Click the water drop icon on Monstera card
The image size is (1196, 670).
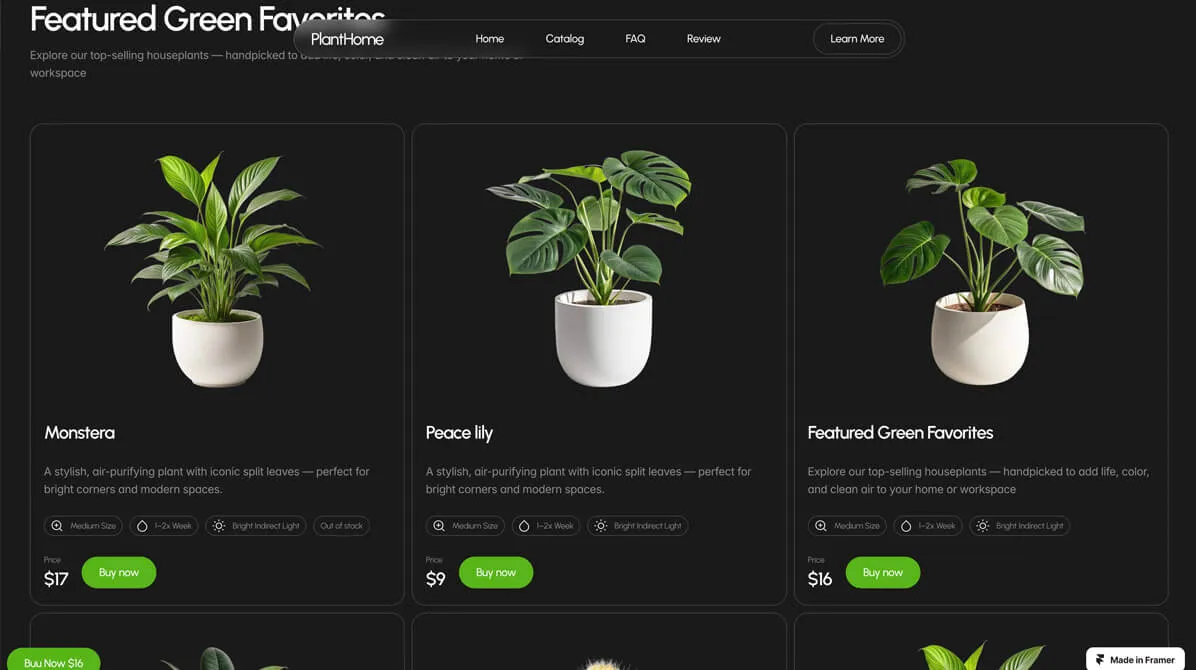point(142,526)
